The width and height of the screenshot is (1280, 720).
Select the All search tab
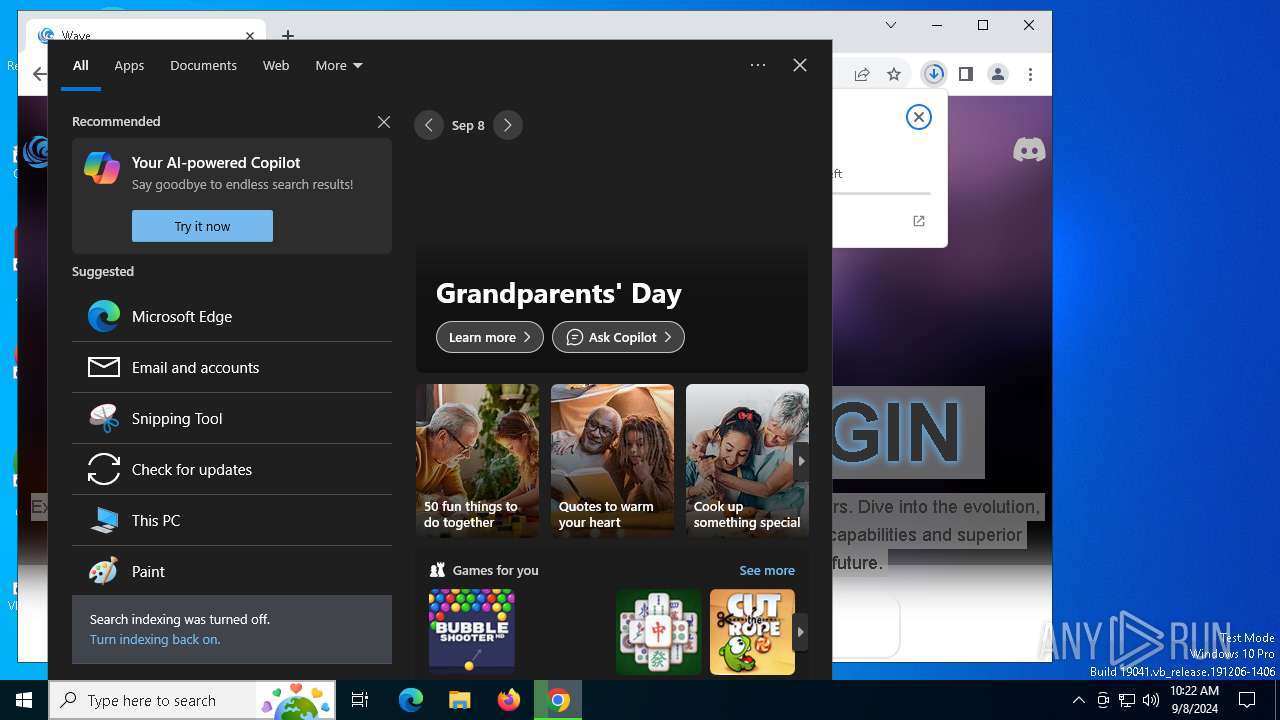(80, 65)
